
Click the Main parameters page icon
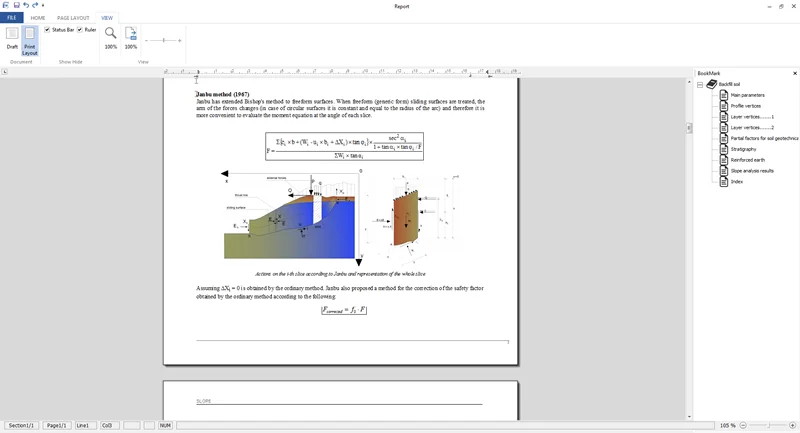click(723, 95)
